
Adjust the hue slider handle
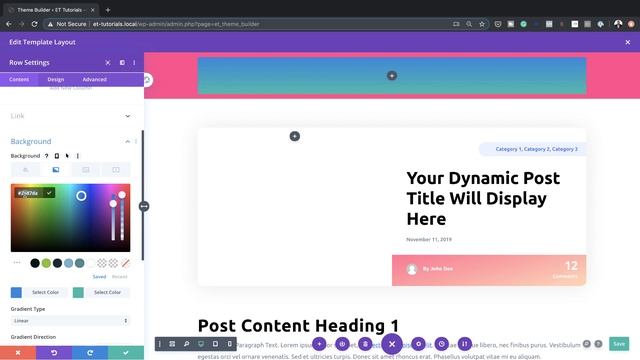point(113,203)
